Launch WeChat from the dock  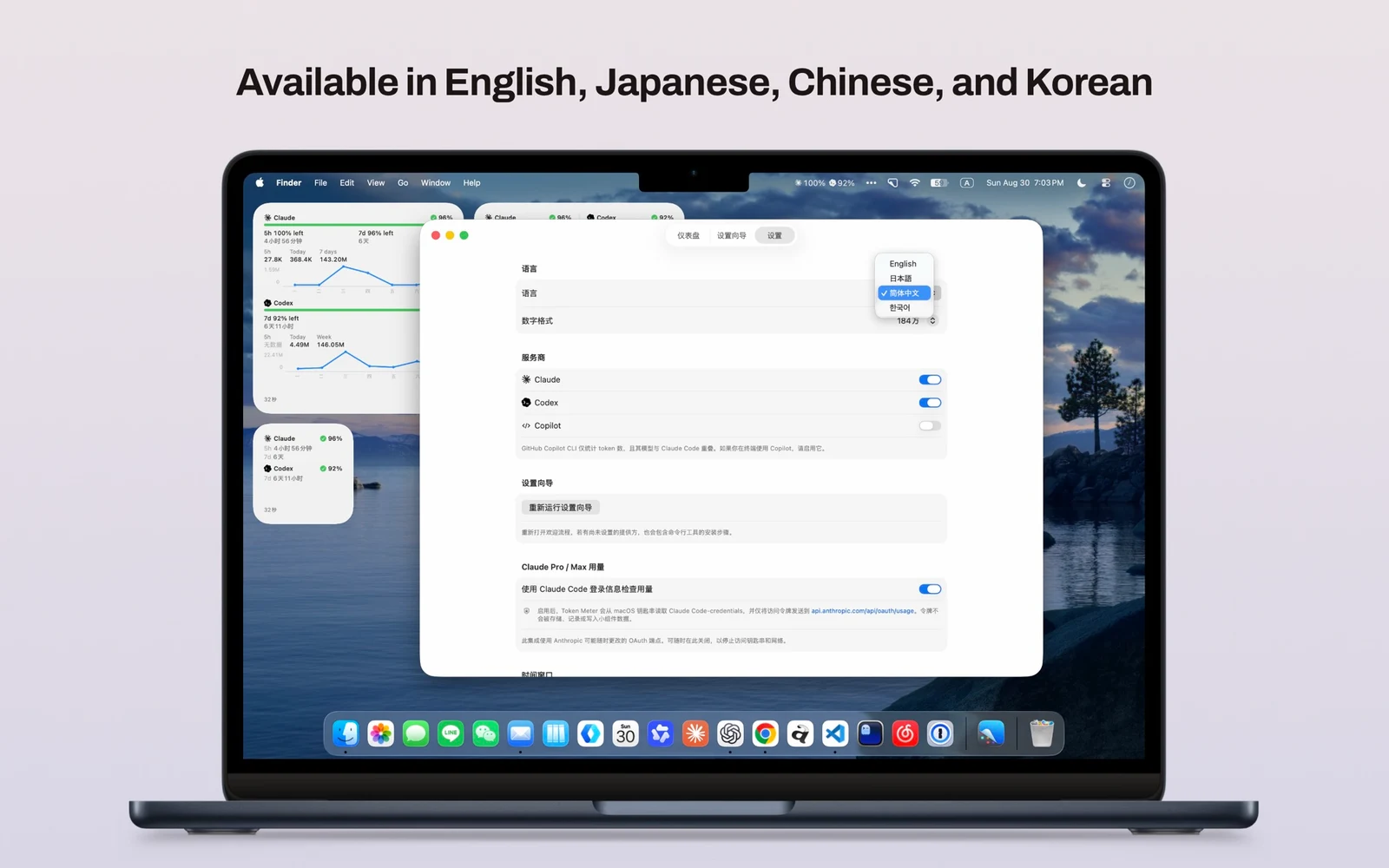[485, 733]
